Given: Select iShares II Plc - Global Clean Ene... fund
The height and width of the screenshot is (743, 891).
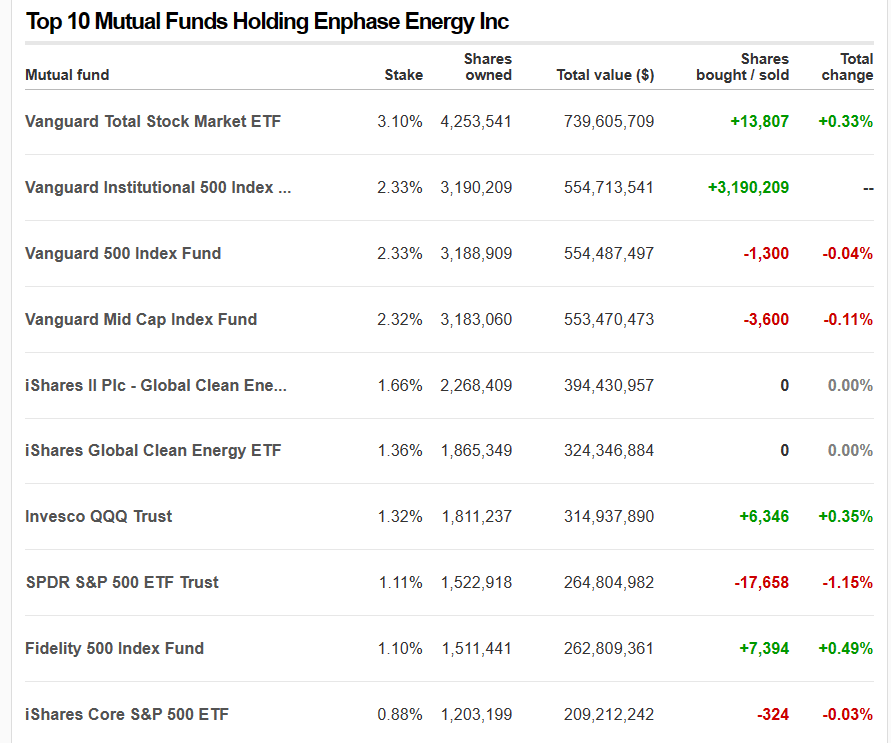Looking at the screenshot, I should (156, 385).
